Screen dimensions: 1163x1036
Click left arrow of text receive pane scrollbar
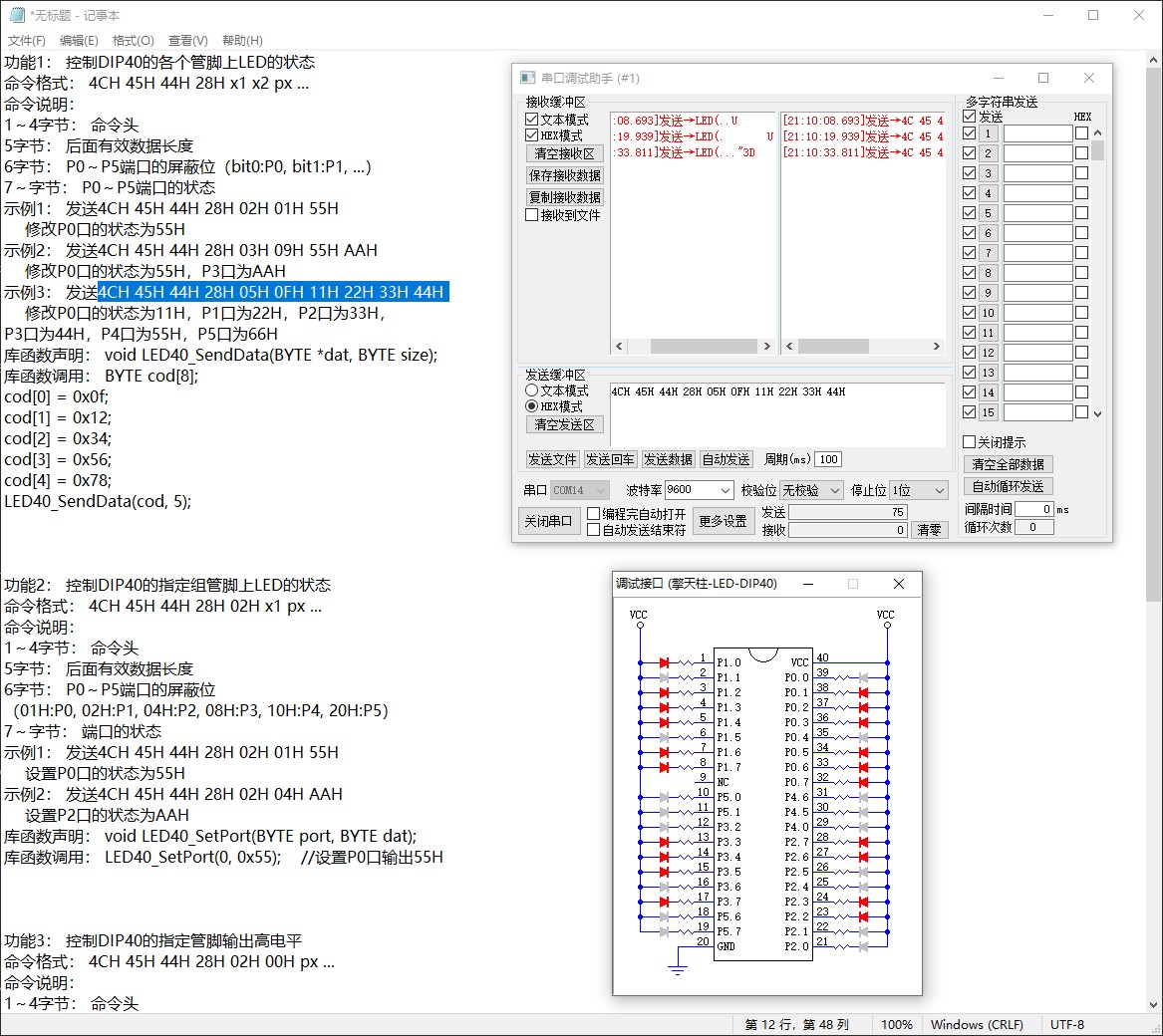pos(619,347)
